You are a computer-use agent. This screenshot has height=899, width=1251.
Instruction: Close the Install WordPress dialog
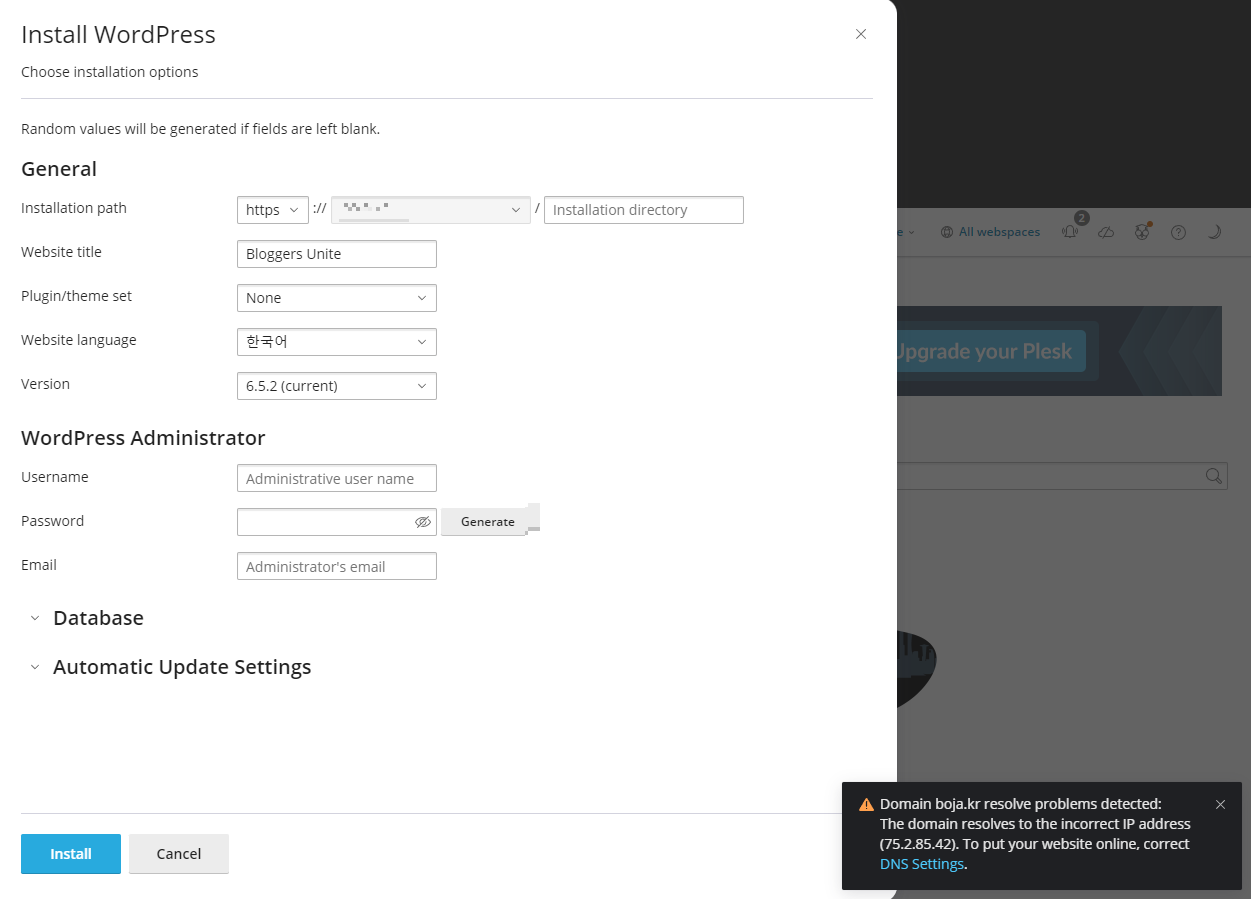tap(860, 34)
